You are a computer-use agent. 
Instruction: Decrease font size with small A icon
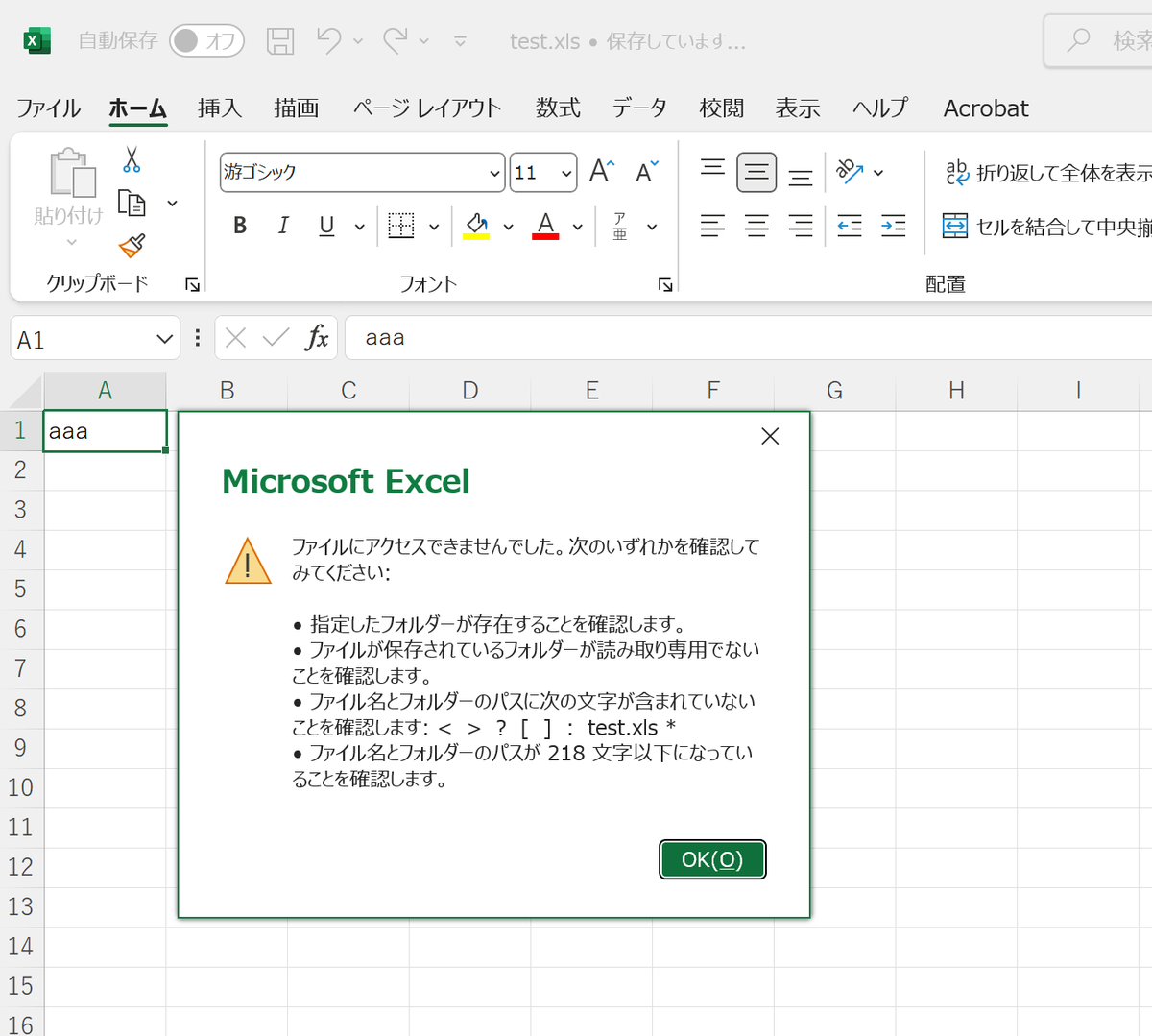coord(647,171)
